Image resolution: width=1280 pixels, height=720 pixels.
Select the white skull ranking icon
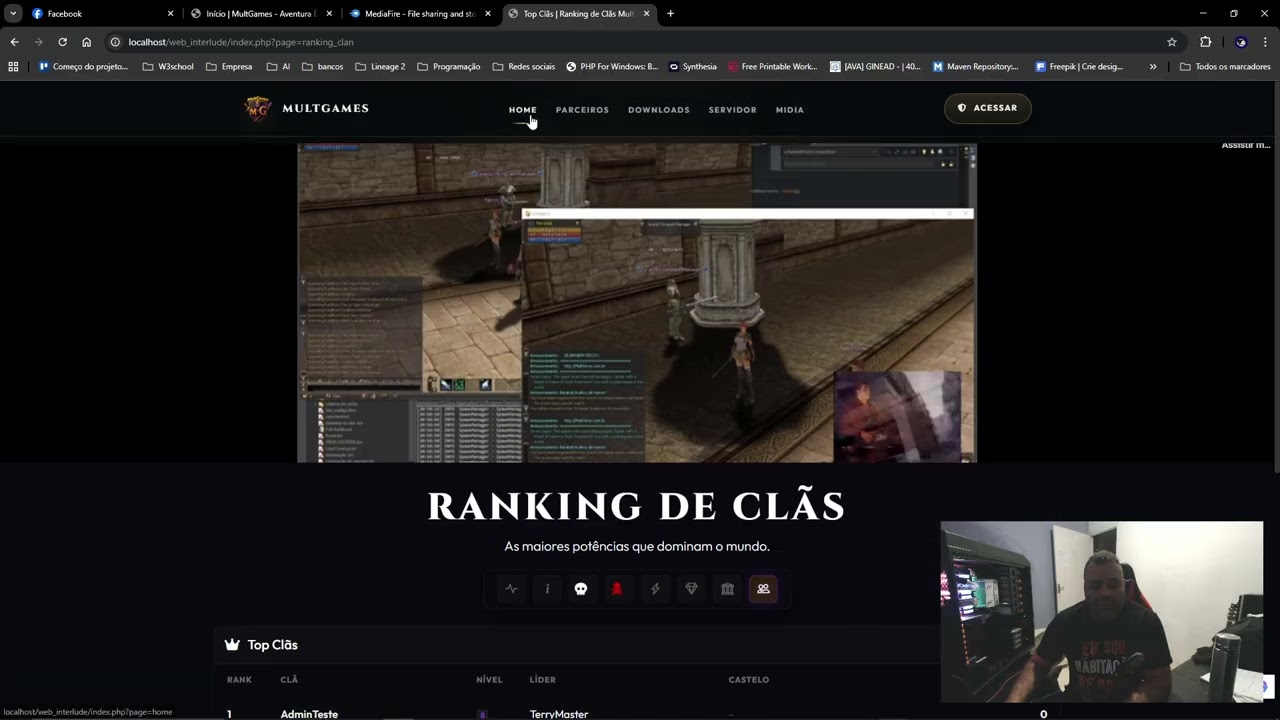(581, 589)
